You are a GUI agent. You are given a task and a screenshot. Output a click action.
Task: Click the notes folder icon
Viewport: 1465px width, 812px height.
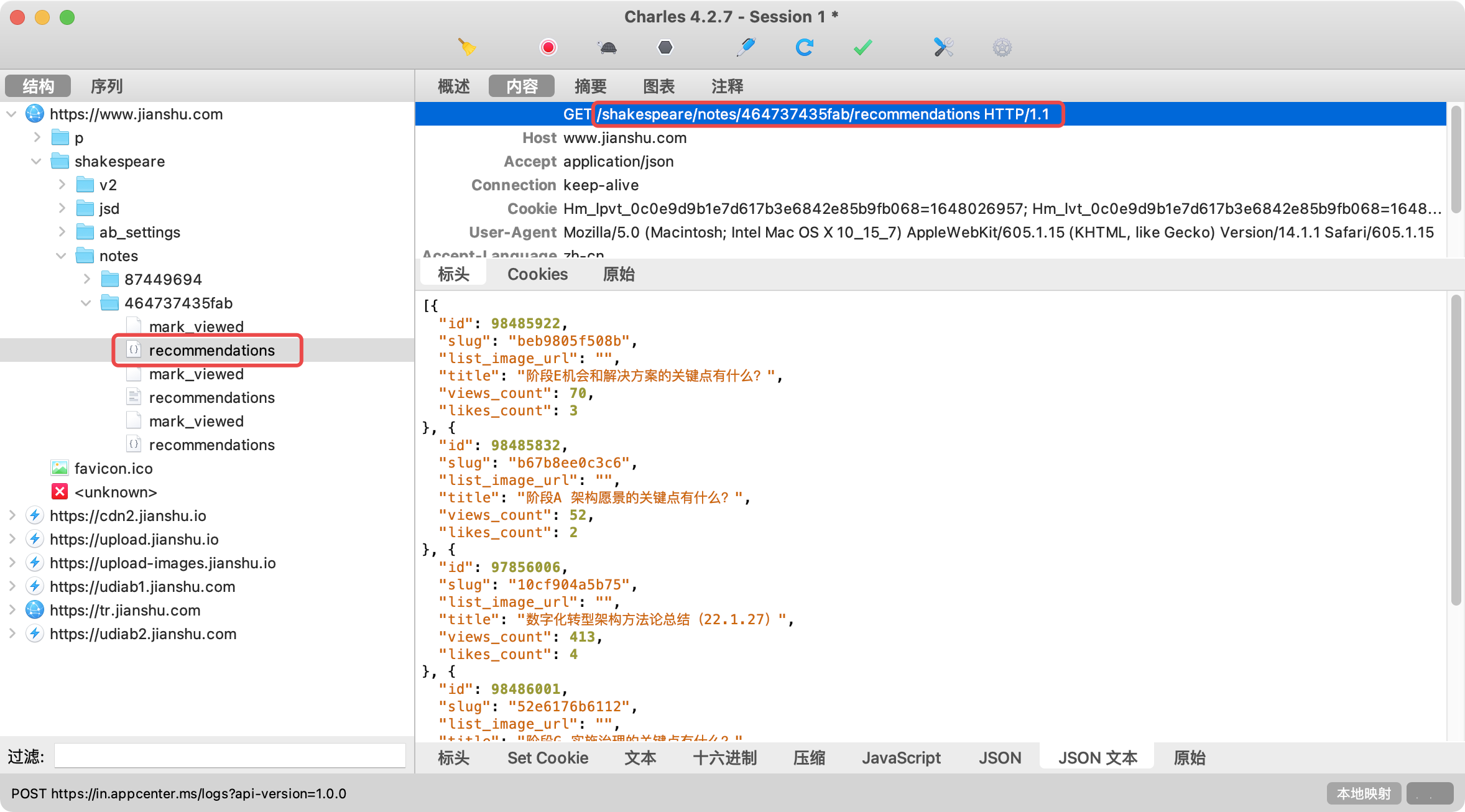pyautogui.click(x=85, y=256)
